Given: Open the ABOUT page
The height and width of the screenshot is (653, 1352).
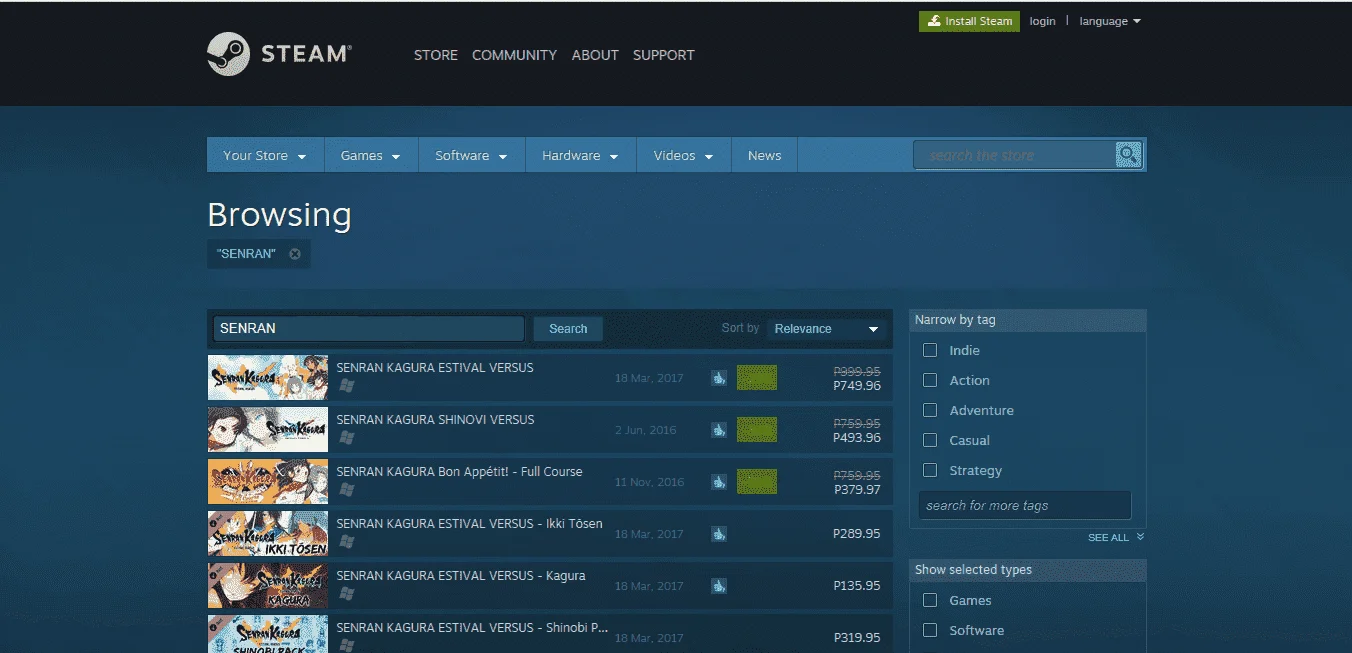Looking at the screenshot, I should [x=595, y=55].
